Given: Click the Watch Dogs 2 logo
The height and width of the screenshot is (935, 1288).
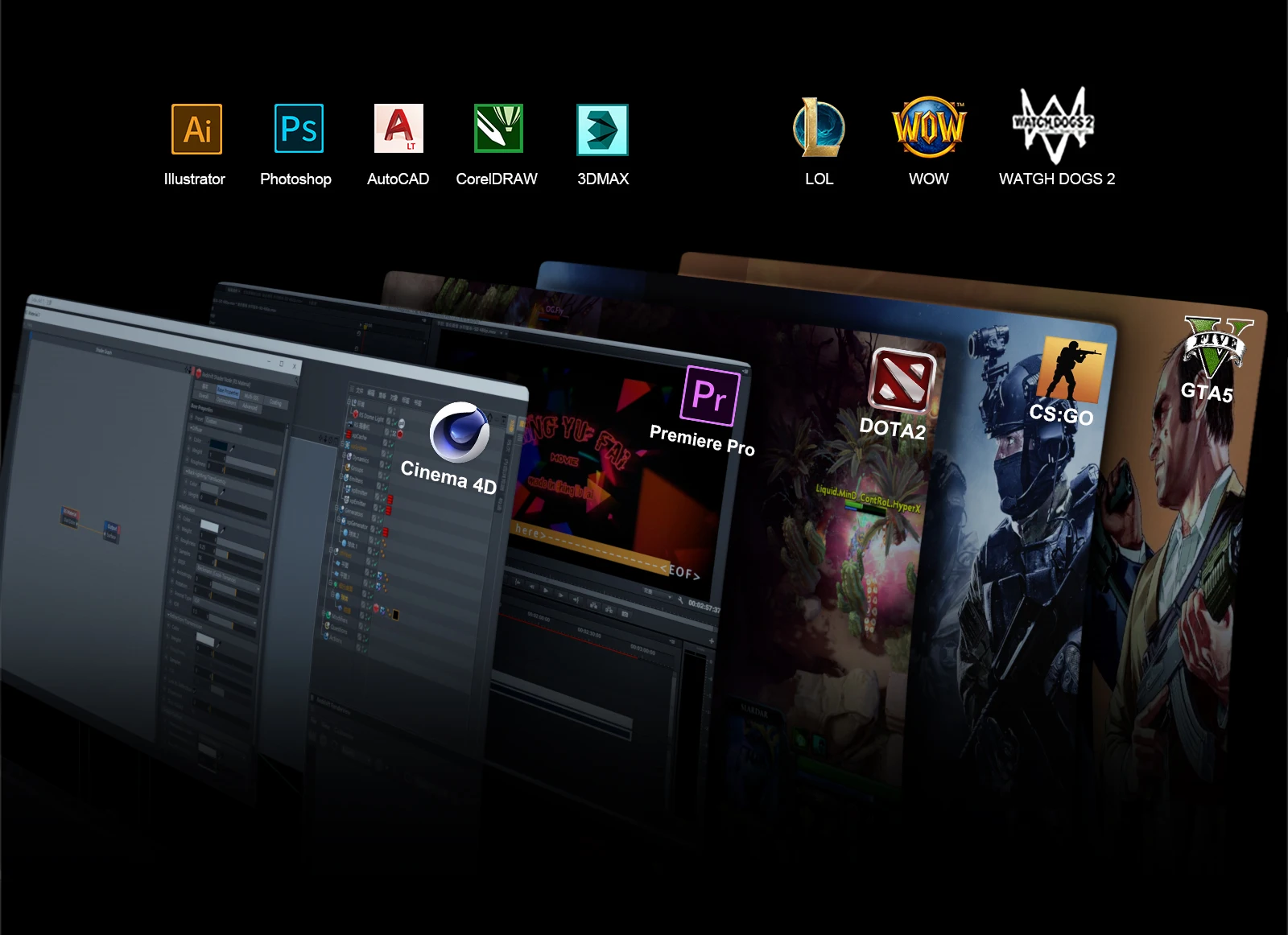Looking at the screenshot, I should 1054,126.
